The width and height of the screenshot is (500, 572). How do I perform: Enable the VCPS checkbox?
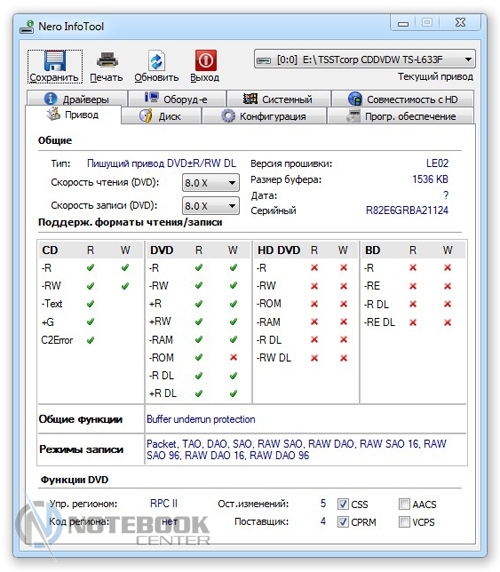(x=404, y=522)
